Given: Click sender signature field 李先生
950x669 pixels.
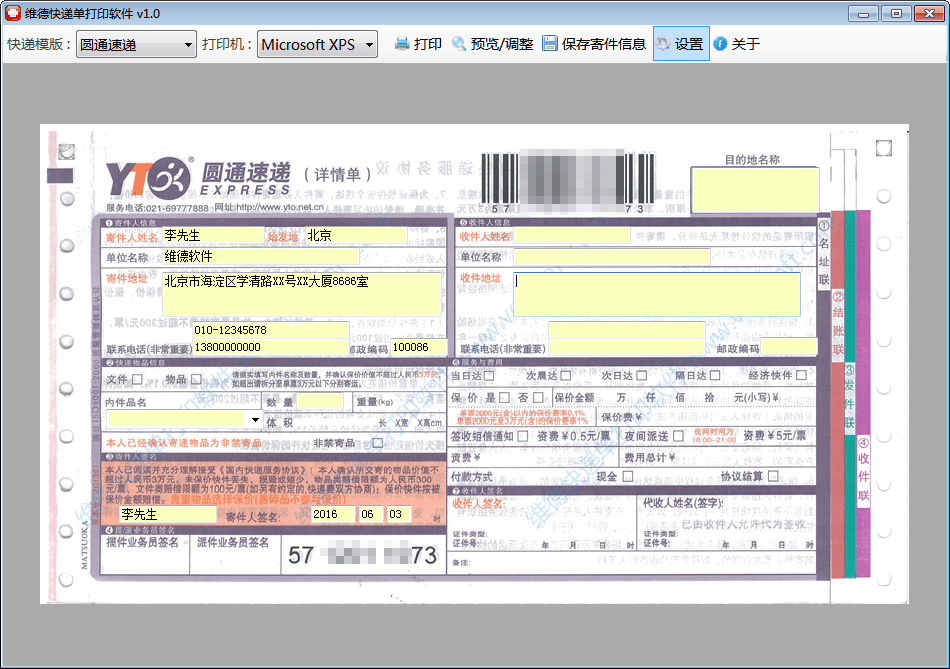Looking at the screenshot, I should click(168, 514).
